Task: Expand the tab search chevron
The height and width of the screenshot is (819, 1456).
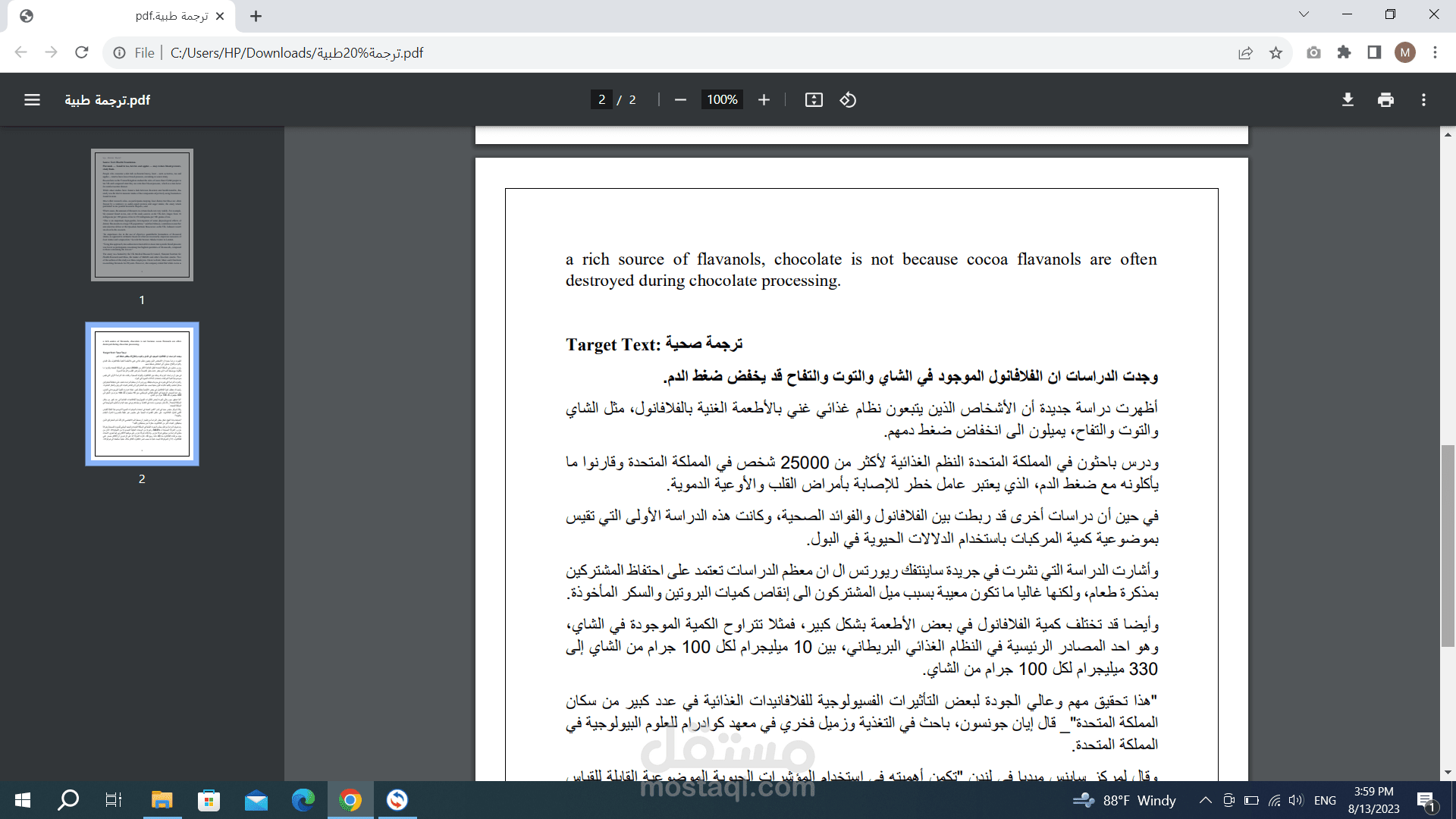Action: 1304,14
